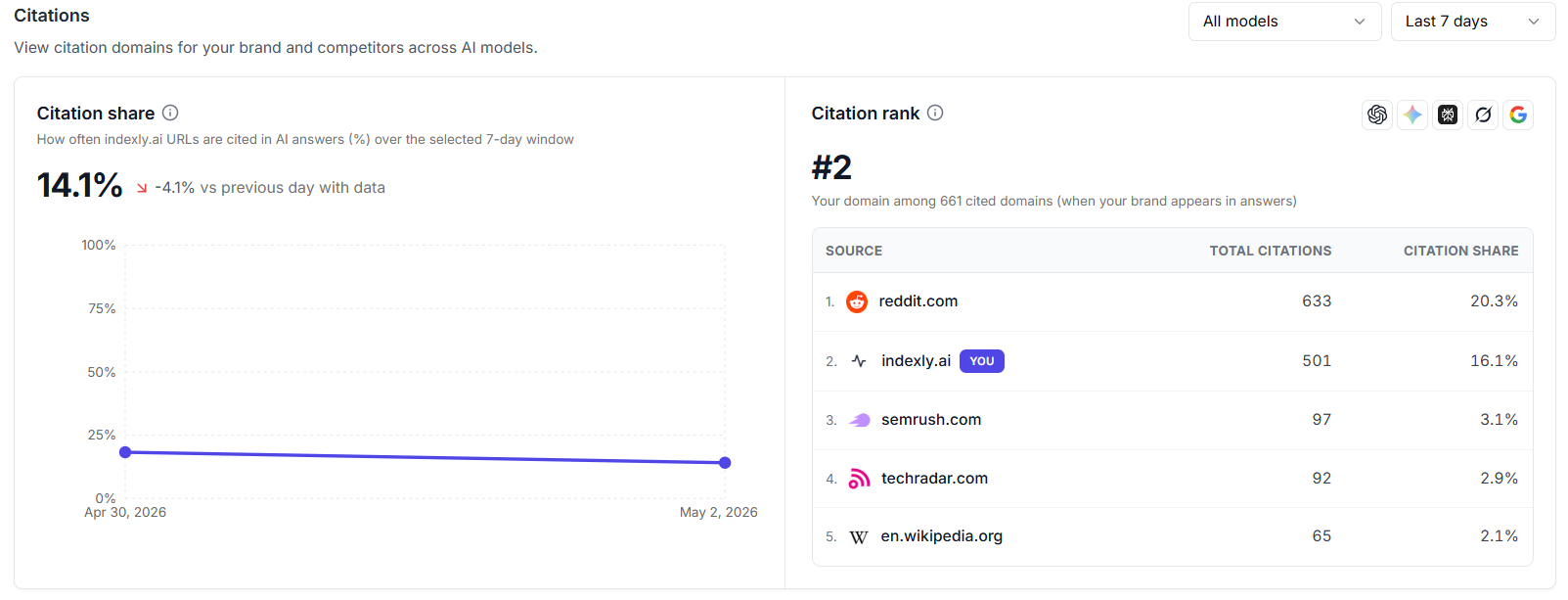Select the Apr 30 data point on chart
The image size is (1568, 600).
125,452
